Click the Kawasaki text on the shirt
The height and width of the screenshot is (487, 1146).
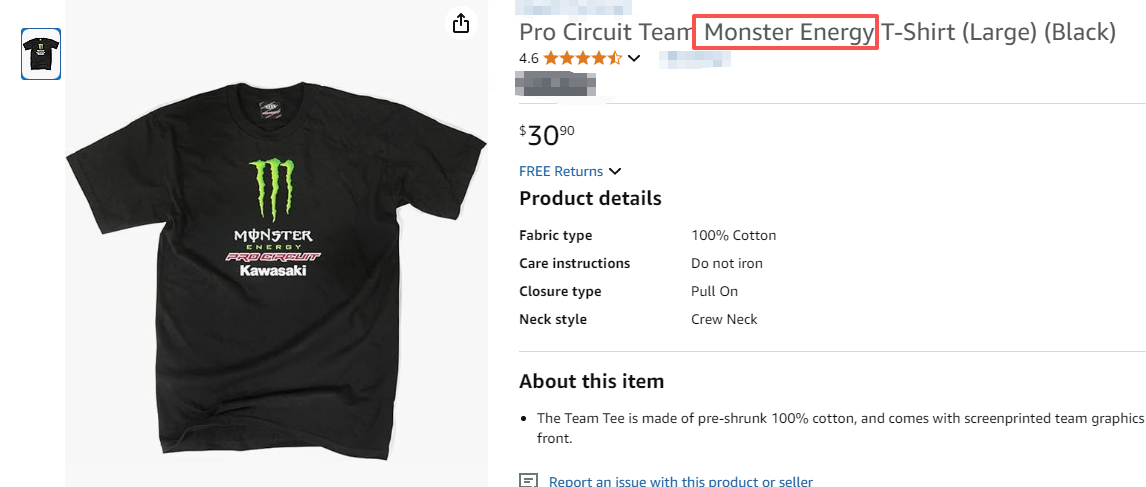pyautogui.click(x=272, y=270)
